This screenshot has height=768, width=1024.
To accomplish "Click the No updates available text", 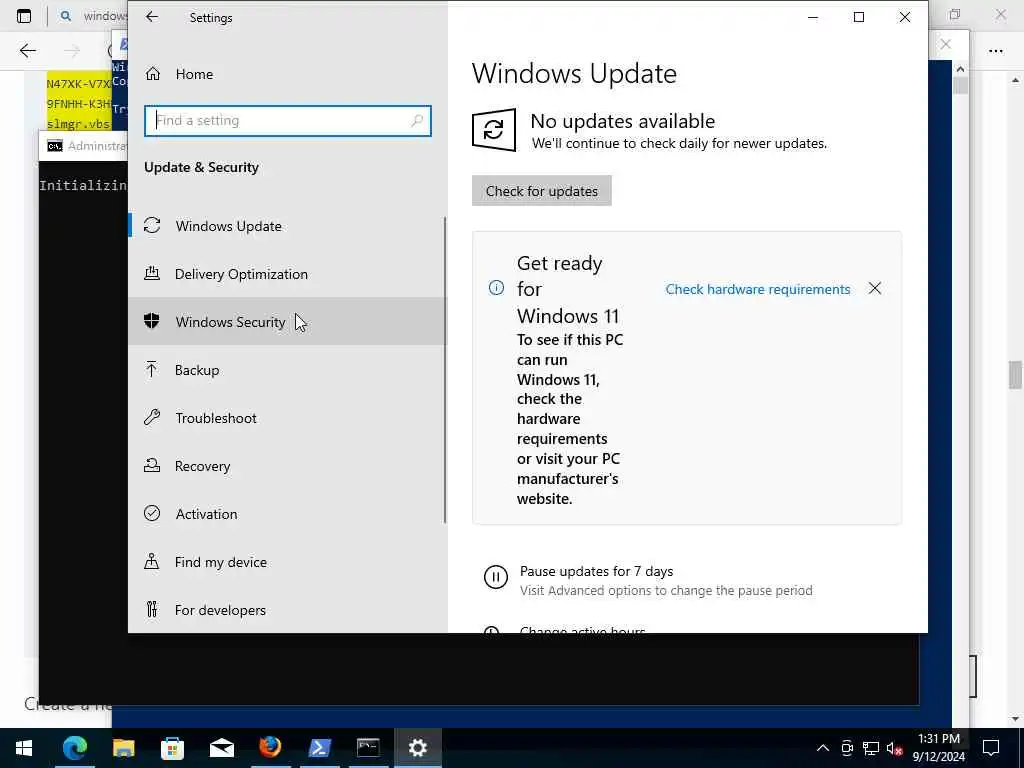I will click(622, 121).
